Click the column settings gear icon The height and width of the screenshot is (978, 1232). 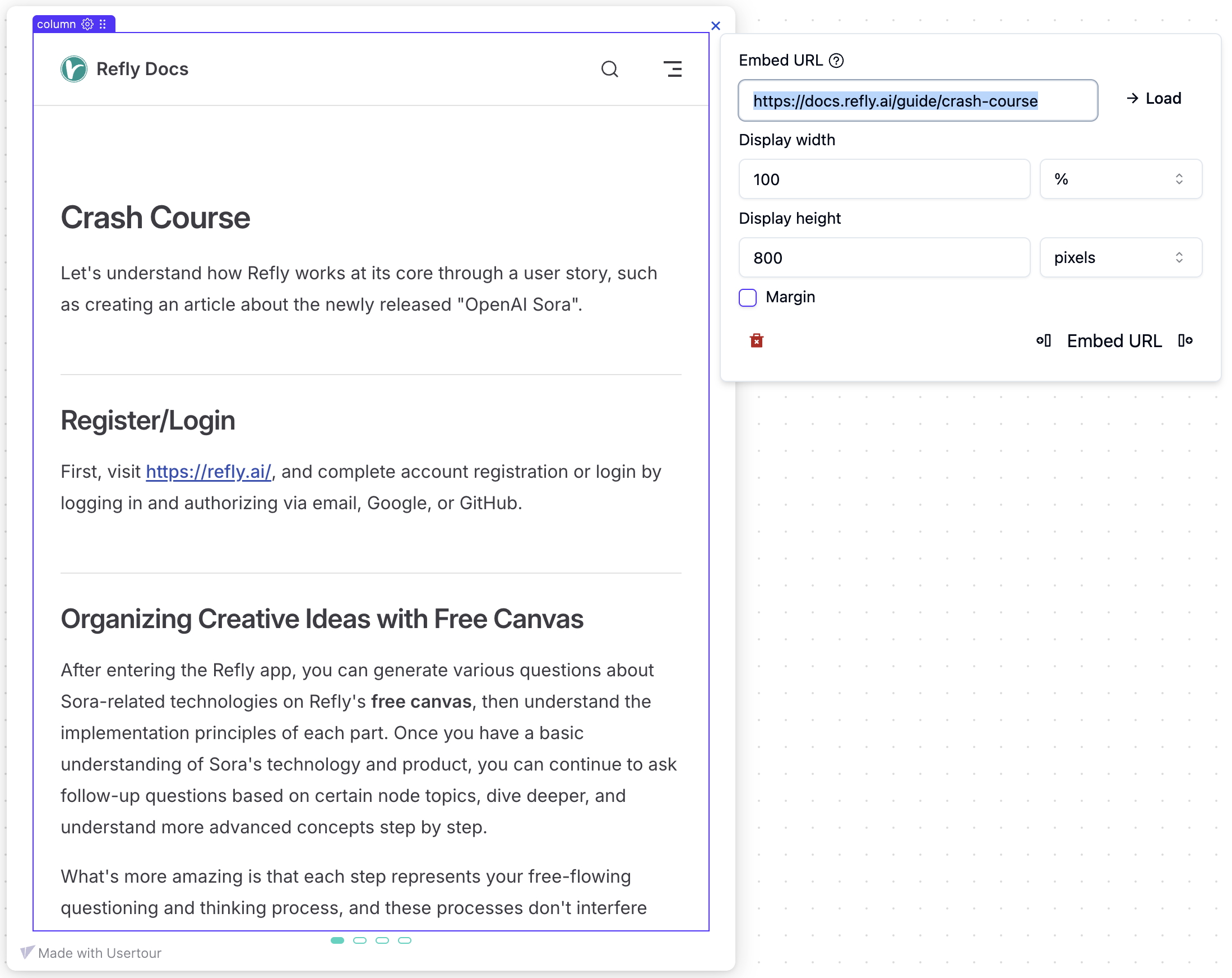tap(87, 24)
